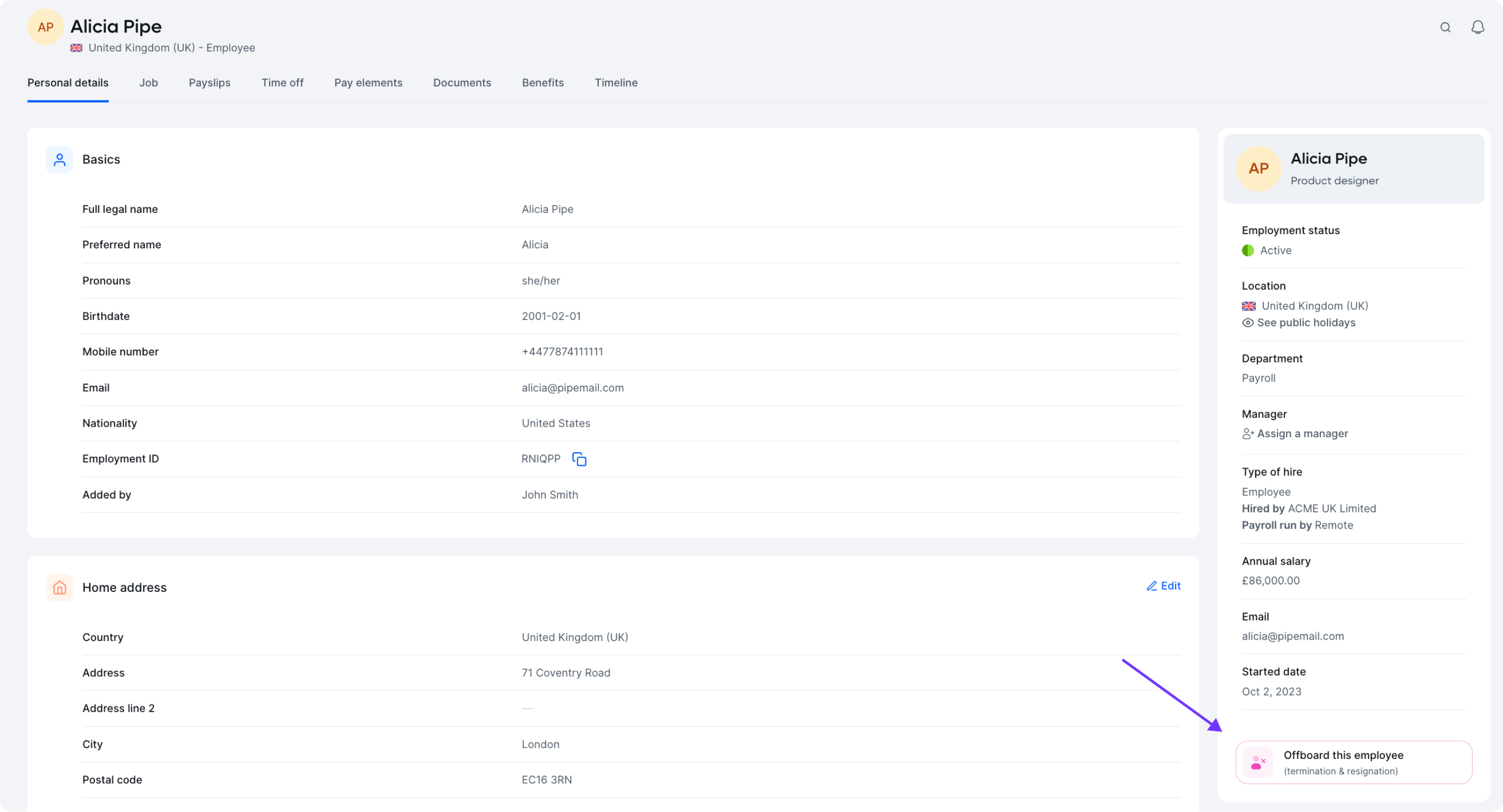Copy the Employment ID using the copy icon
1503x812 pixels.
[579, 459]
